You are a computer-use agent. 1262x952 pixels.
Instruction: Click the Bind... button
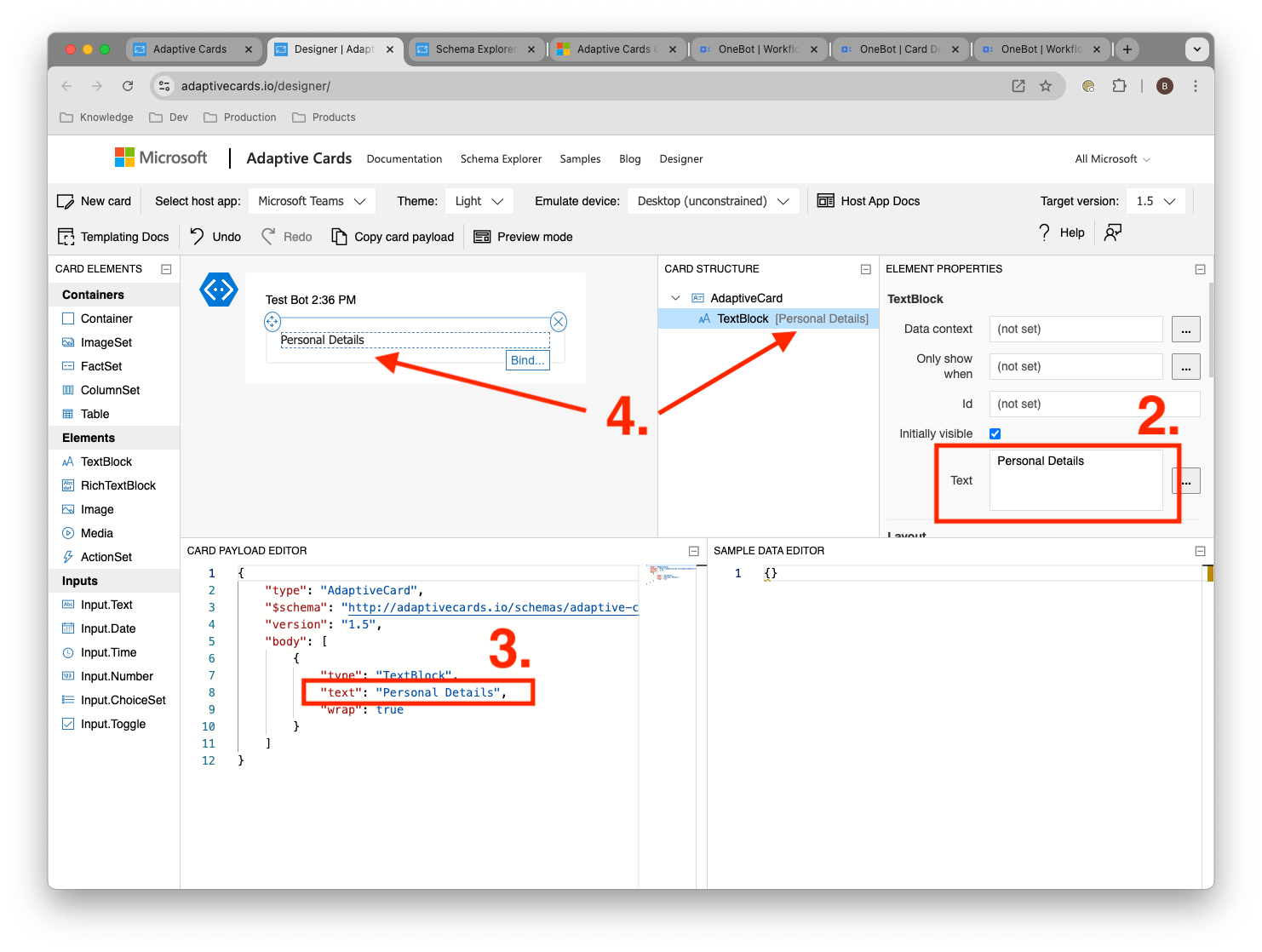click(x=528, y=360)
